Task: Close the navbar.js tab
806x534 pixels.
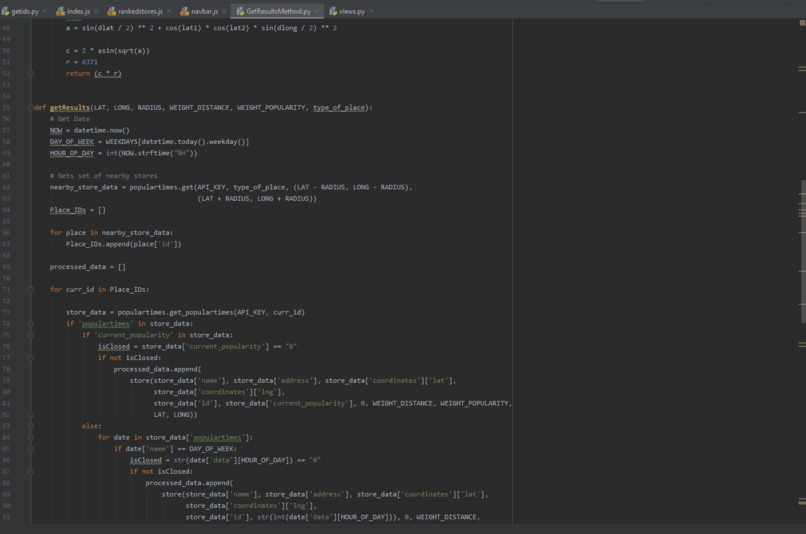Action: pos(224,11)
